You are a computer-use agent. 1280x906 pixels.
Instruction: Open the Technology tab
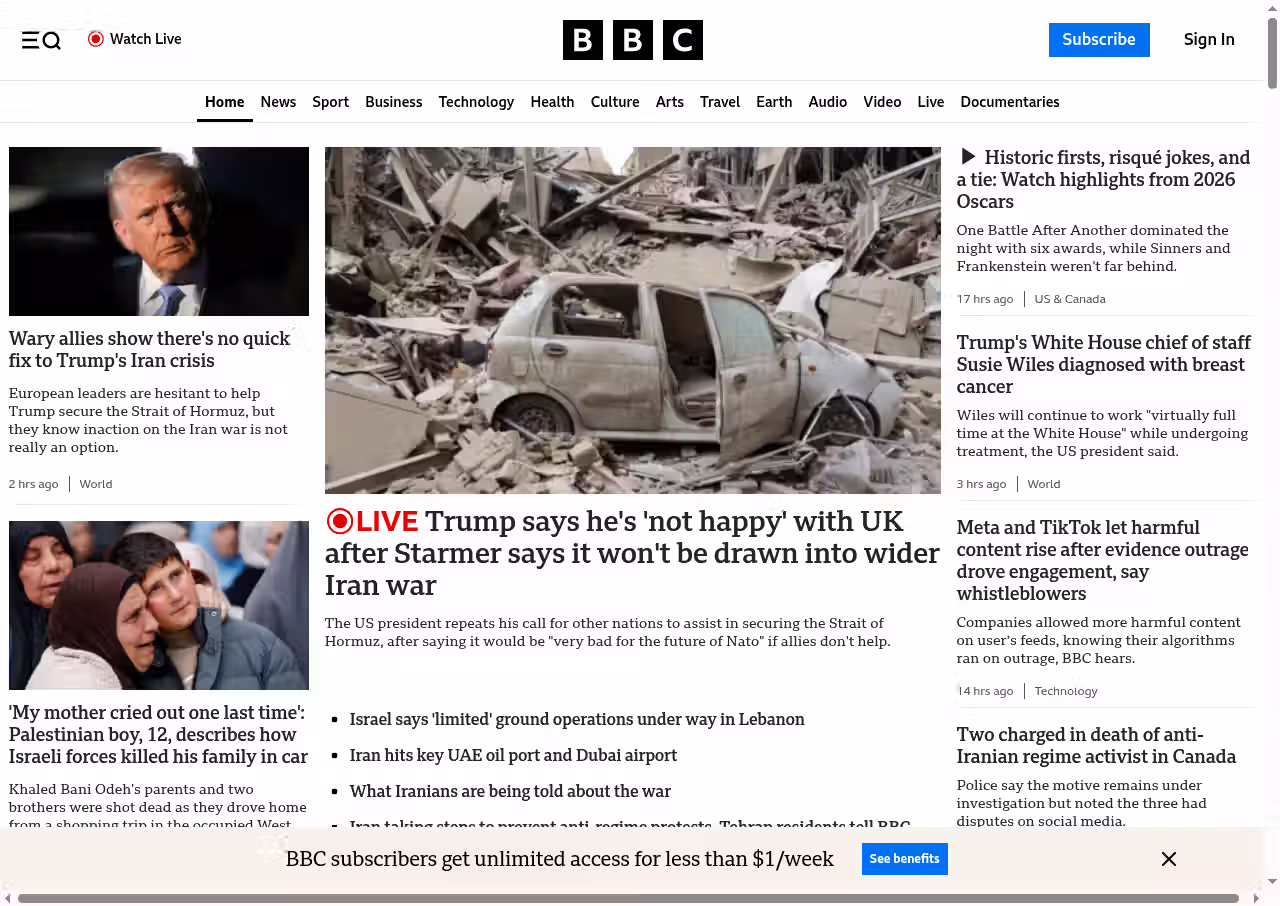pyautogui.click(x=476, y=102)
